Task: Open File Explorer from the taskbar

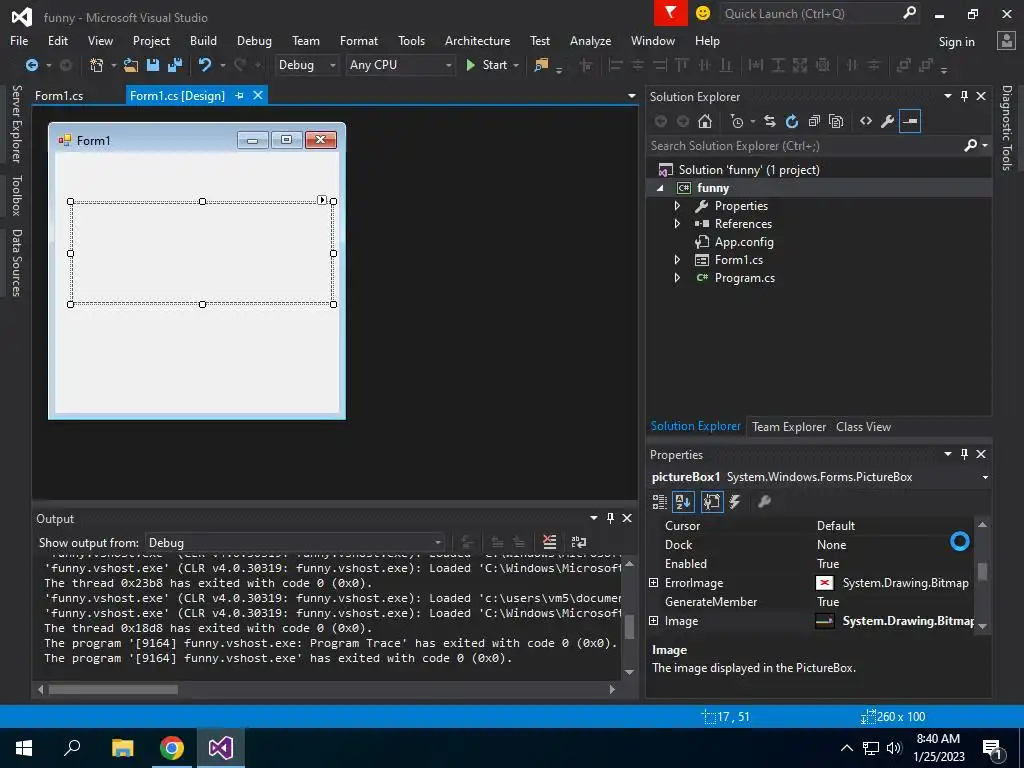Action: point(122,748)
